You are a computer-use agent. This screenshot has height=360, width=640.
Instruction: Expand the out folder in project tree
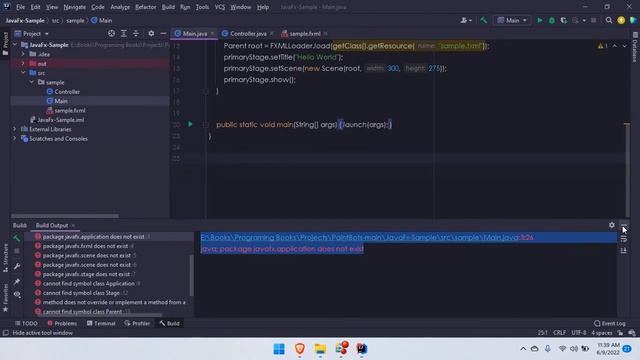pyautogui.click(x=23, y=63)
